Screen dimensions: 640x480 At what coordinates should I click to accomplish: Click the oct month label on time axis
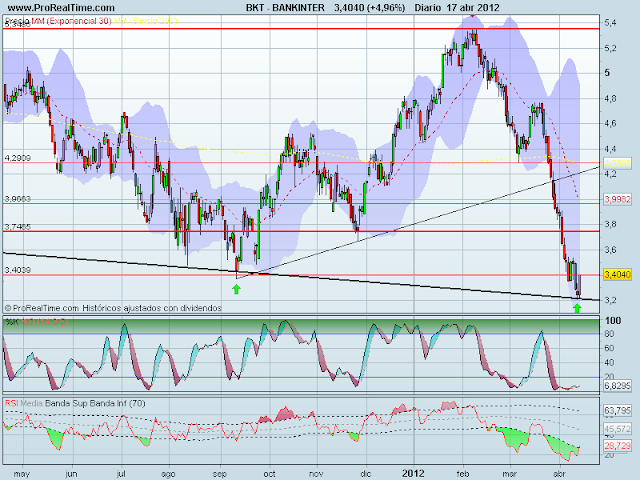pyautogui.click(x=269, y=474)
